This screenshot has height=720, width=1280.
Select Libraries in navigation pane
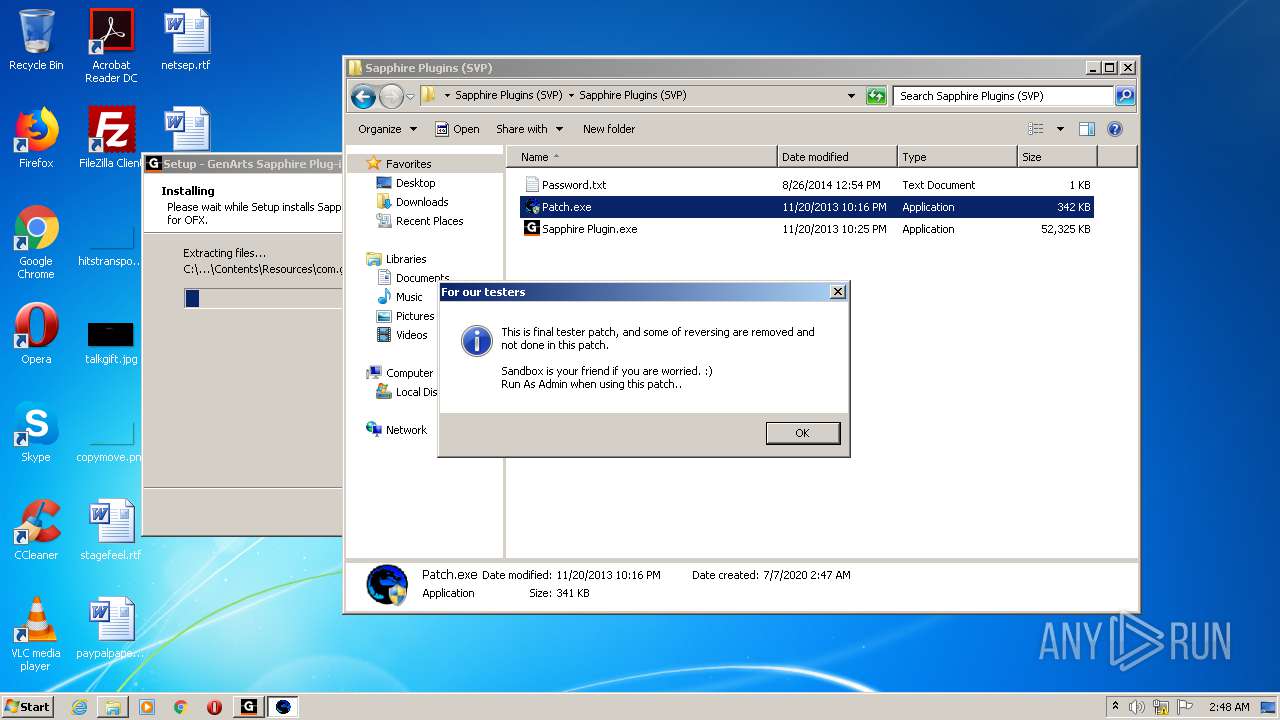406,259
